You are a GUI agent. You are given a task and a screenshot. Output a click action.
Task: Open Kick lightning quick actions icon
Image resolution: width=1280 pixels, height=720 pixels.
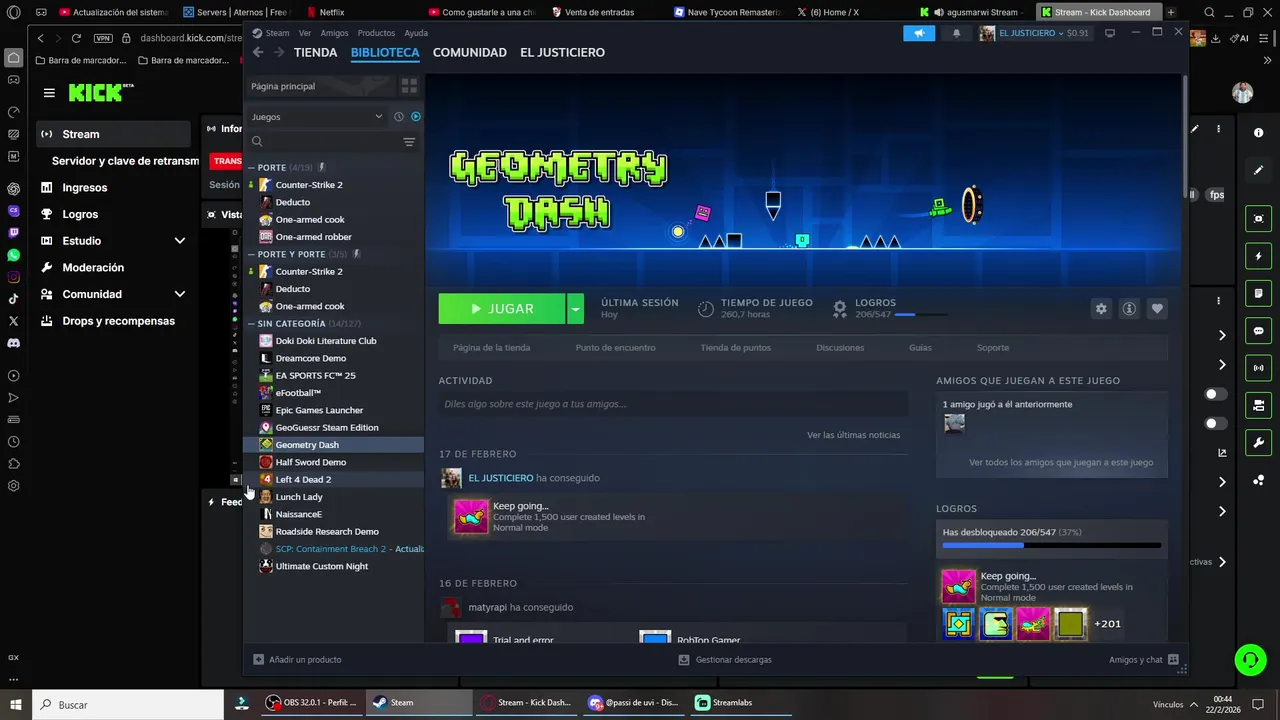coord(1258,256)
